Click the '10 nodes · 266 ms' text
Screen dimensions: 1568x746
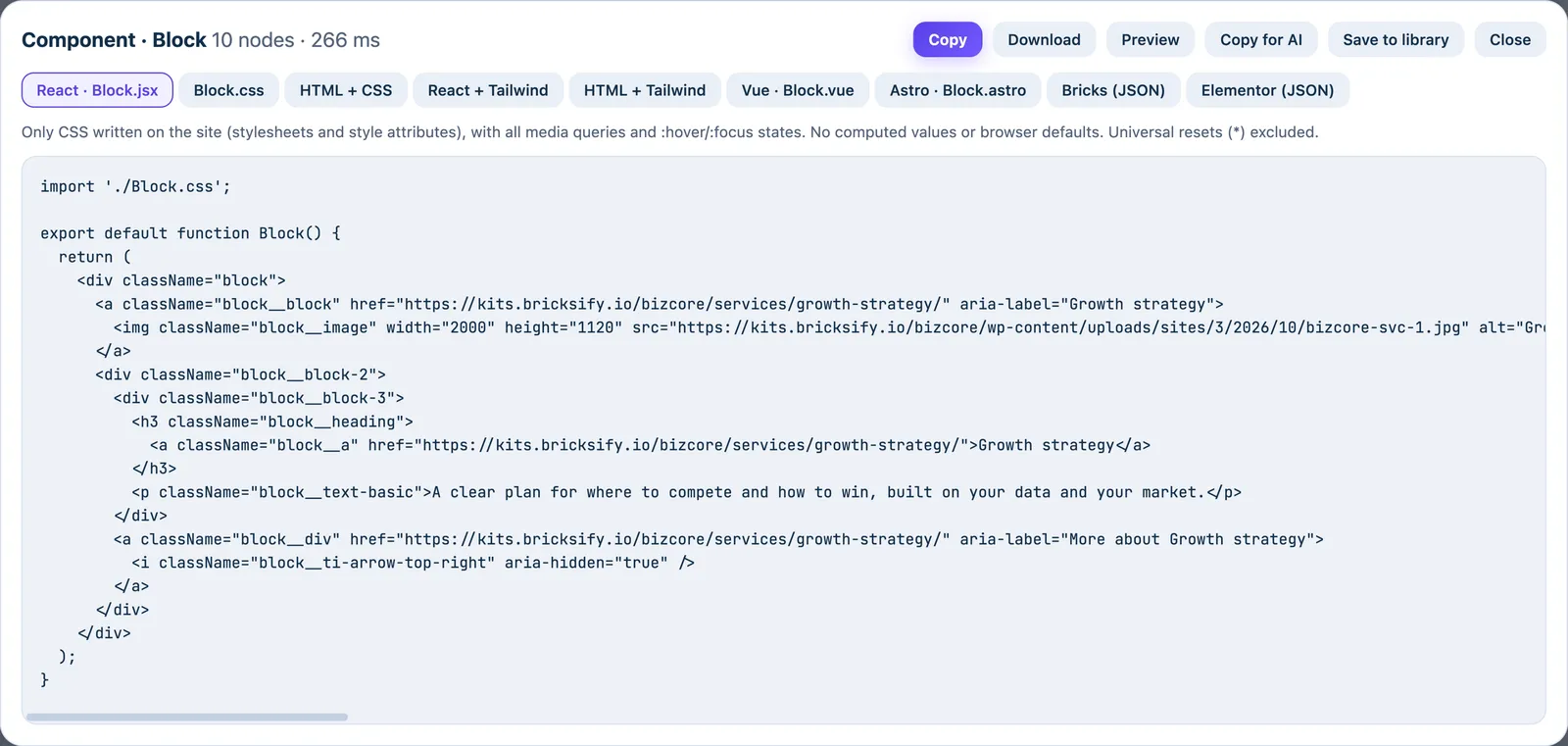pos(296,40)
